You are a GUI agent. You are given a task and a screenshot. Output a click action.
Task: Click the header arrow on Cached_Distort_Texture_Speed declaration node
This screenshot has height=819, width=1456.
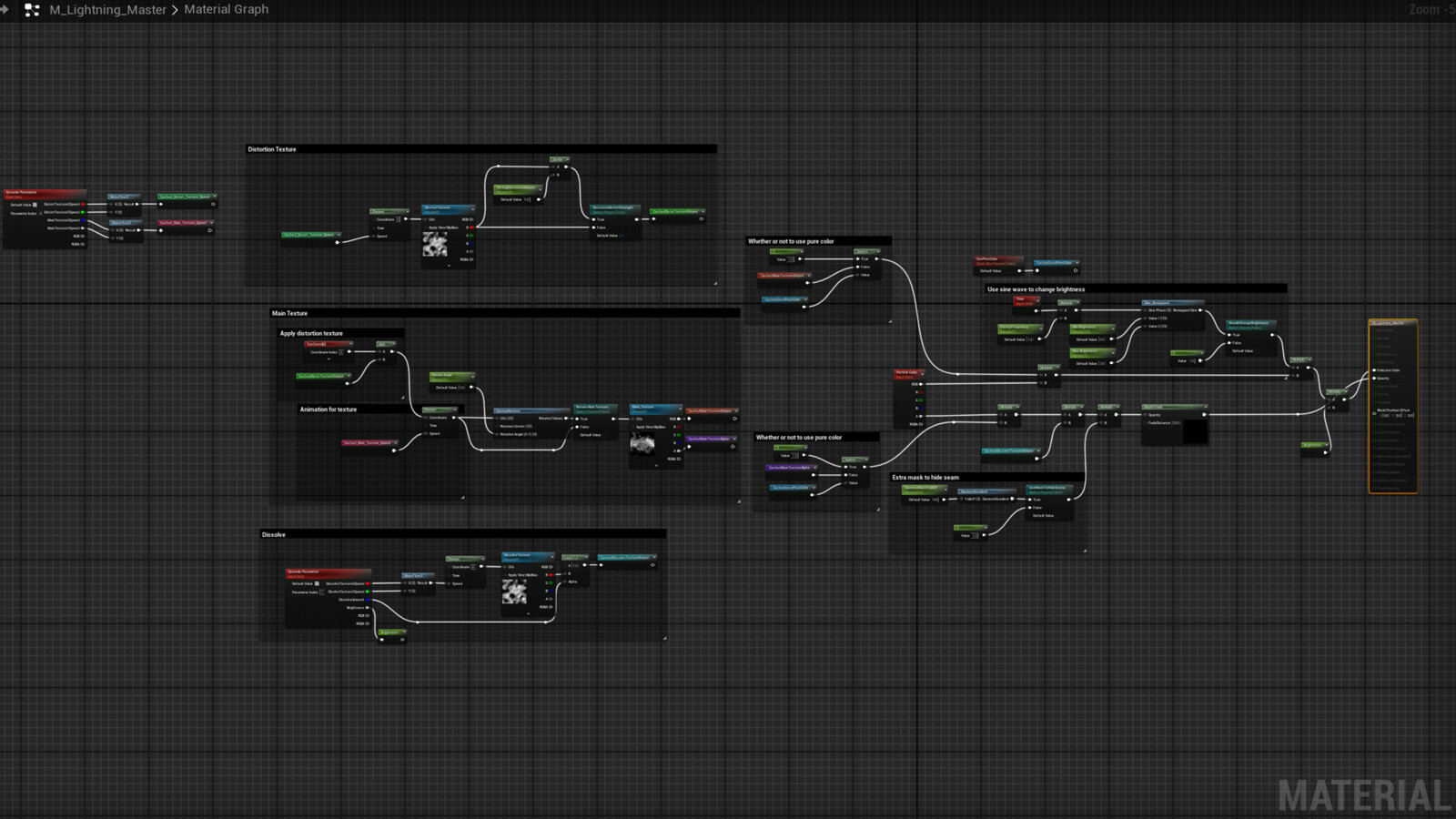tap(215, 196)
